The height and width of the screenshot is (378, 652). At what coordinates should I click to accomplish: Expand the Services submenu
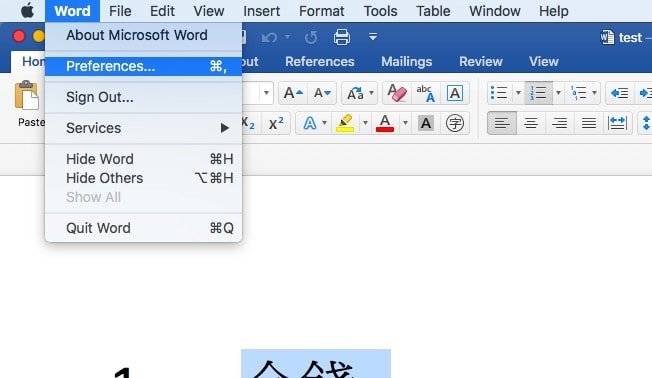point(143,128)
